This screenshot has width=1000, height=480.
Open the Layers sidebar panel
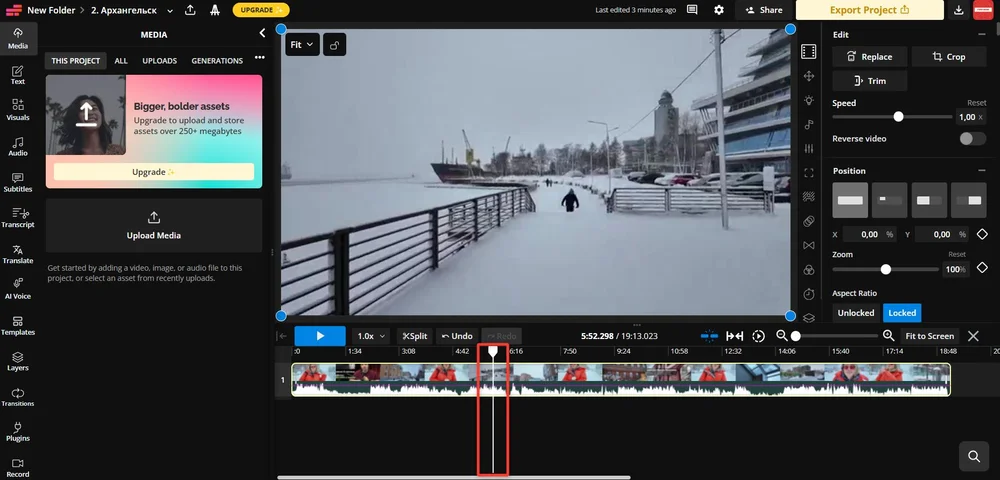point(18,359)
